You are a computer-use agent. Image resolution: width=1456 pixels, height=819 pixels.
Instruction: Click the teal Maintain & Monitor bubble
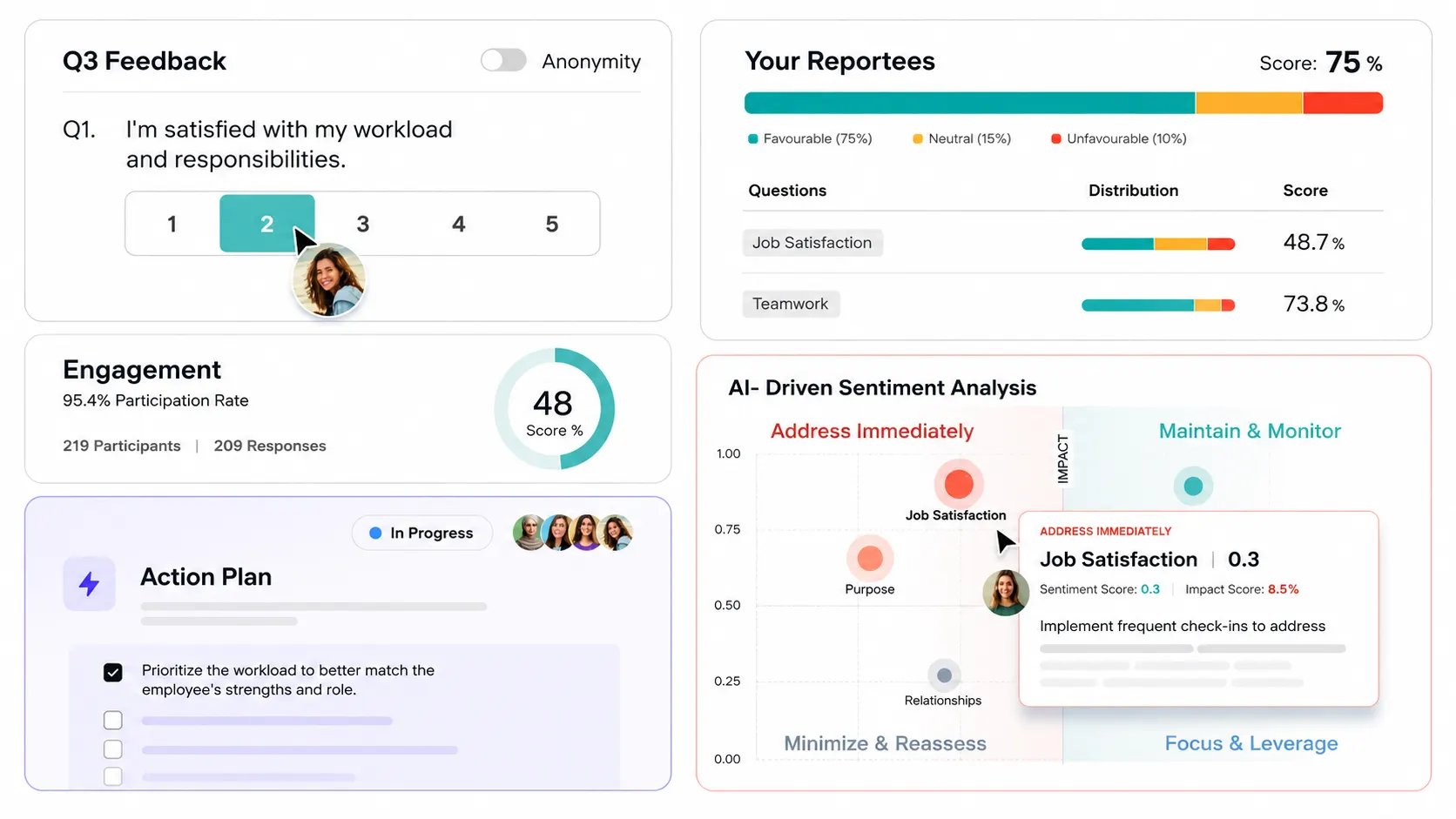coord(1193,486)
